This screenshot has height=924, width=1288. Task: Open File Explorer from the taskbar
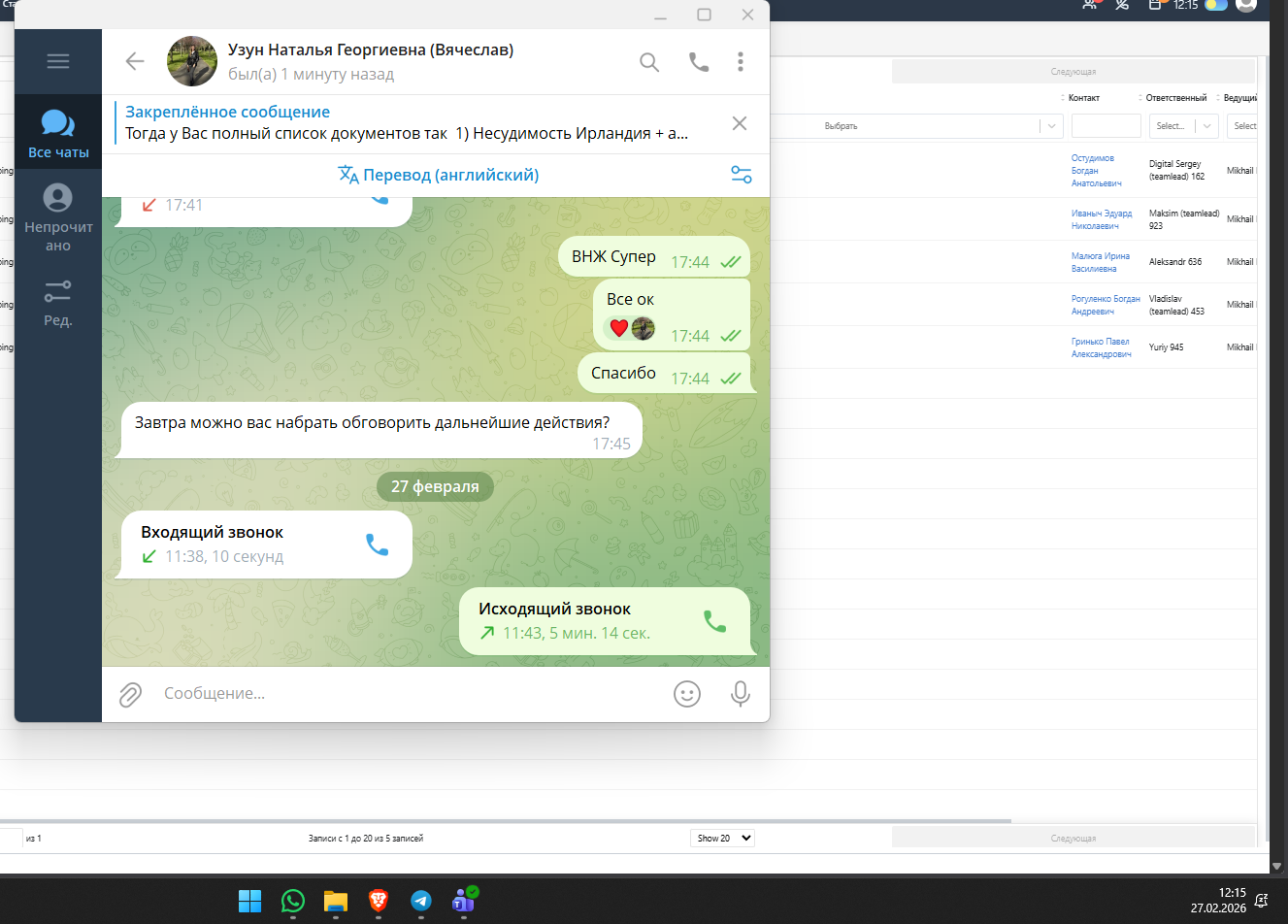[336, 902]
